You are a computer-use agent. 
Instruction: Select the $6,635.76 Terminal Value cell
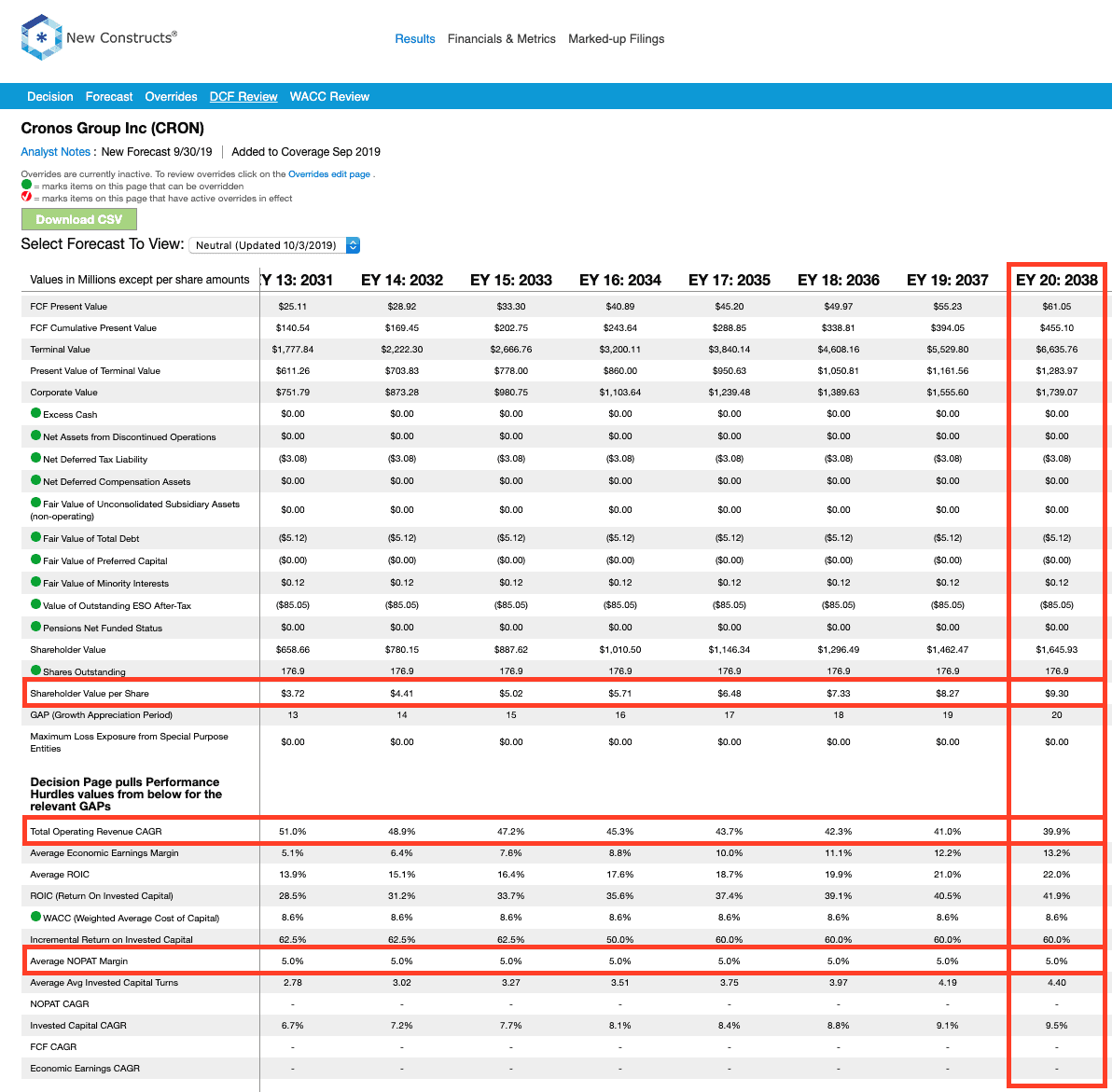point(1057,349)
